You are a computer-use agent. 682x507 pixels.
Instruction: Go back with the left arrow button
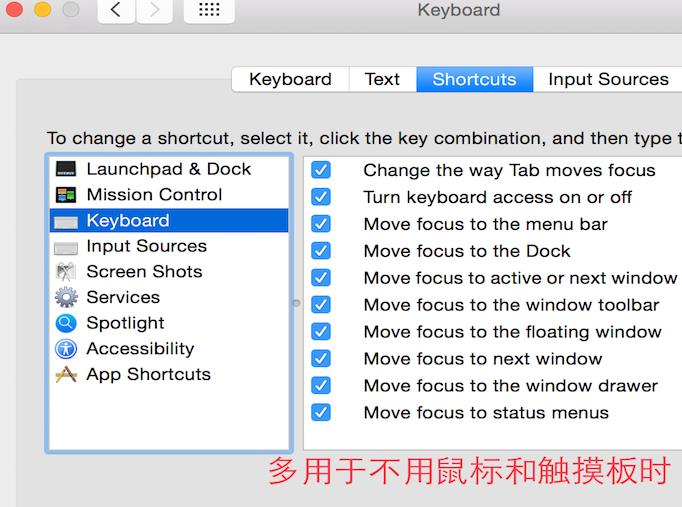point(117,10)
